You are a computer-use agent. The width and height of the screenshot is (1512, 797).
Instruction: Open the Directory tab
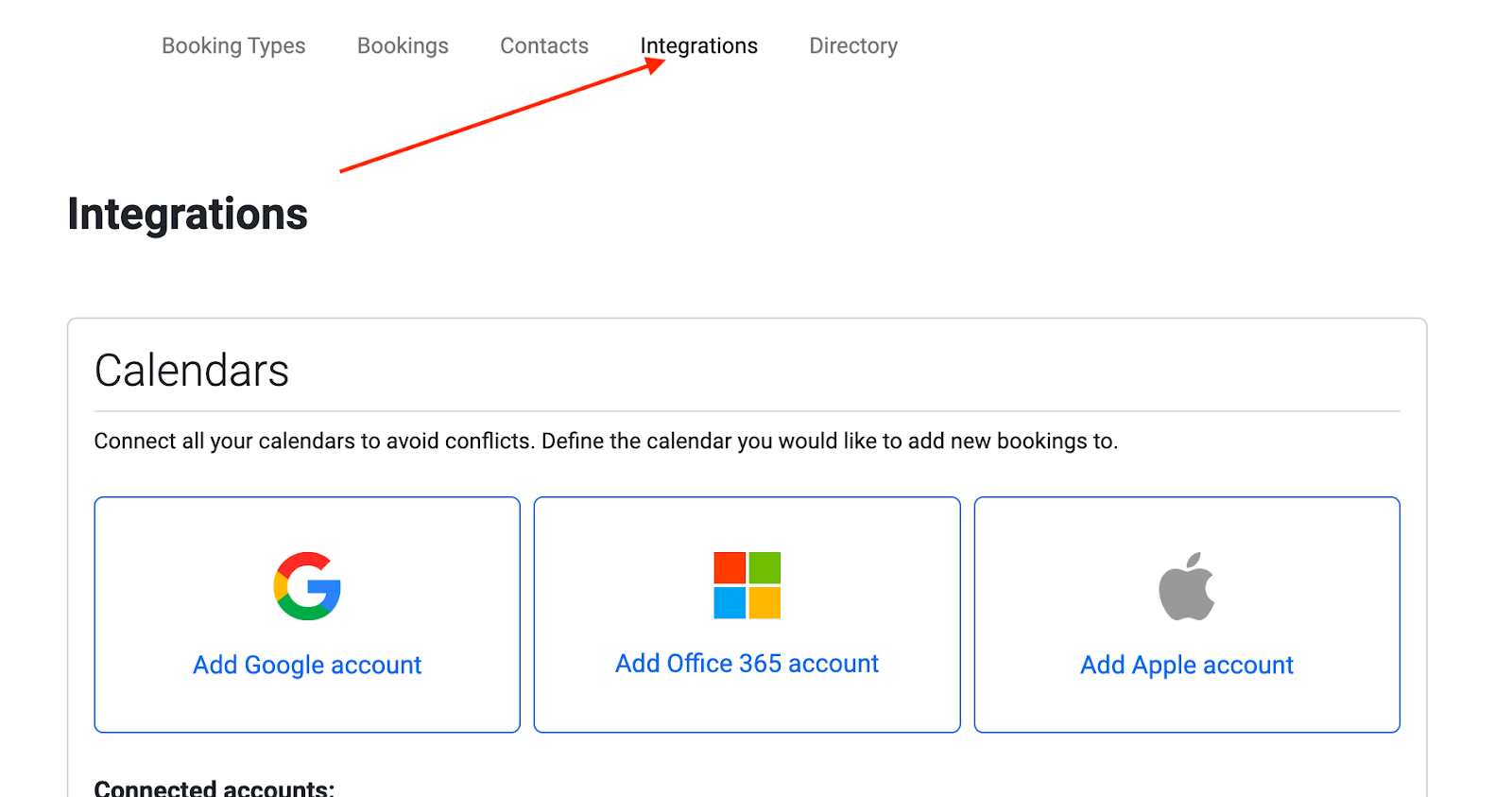click(853, 45)
